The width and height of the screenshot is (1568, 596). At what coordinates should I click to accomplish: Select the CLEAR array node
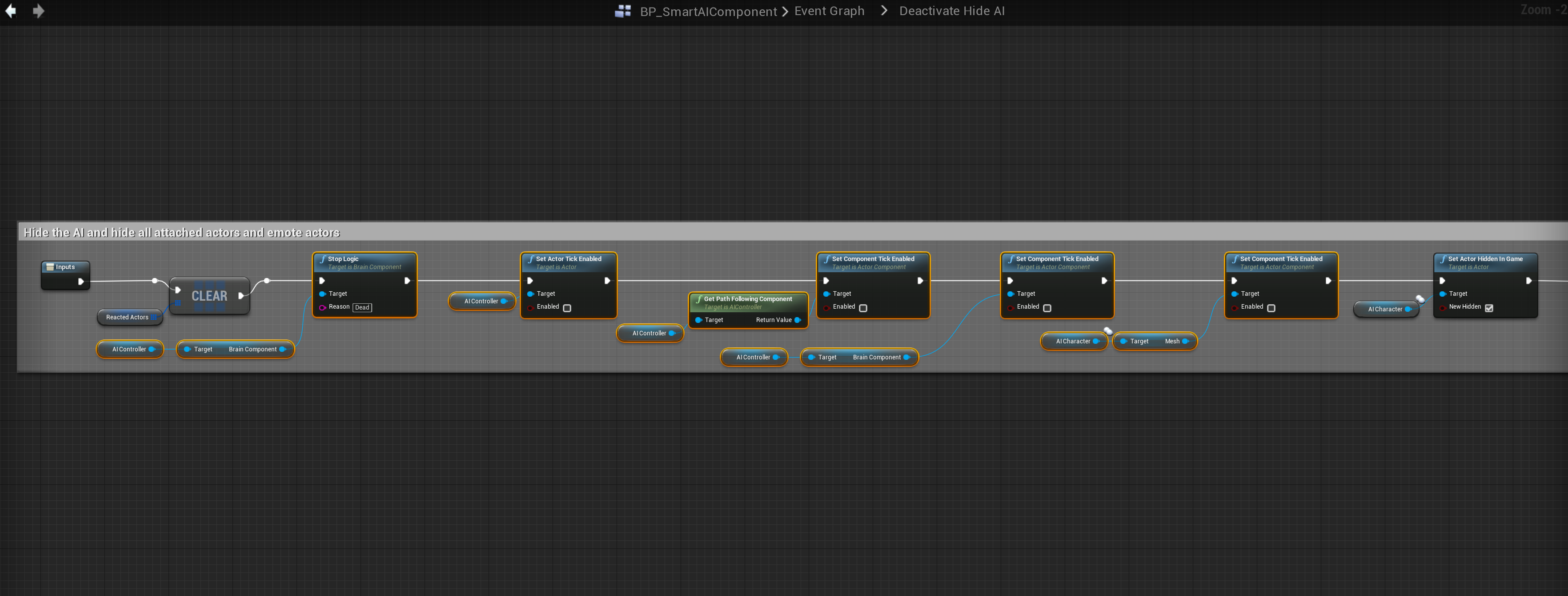coord(209,296)
